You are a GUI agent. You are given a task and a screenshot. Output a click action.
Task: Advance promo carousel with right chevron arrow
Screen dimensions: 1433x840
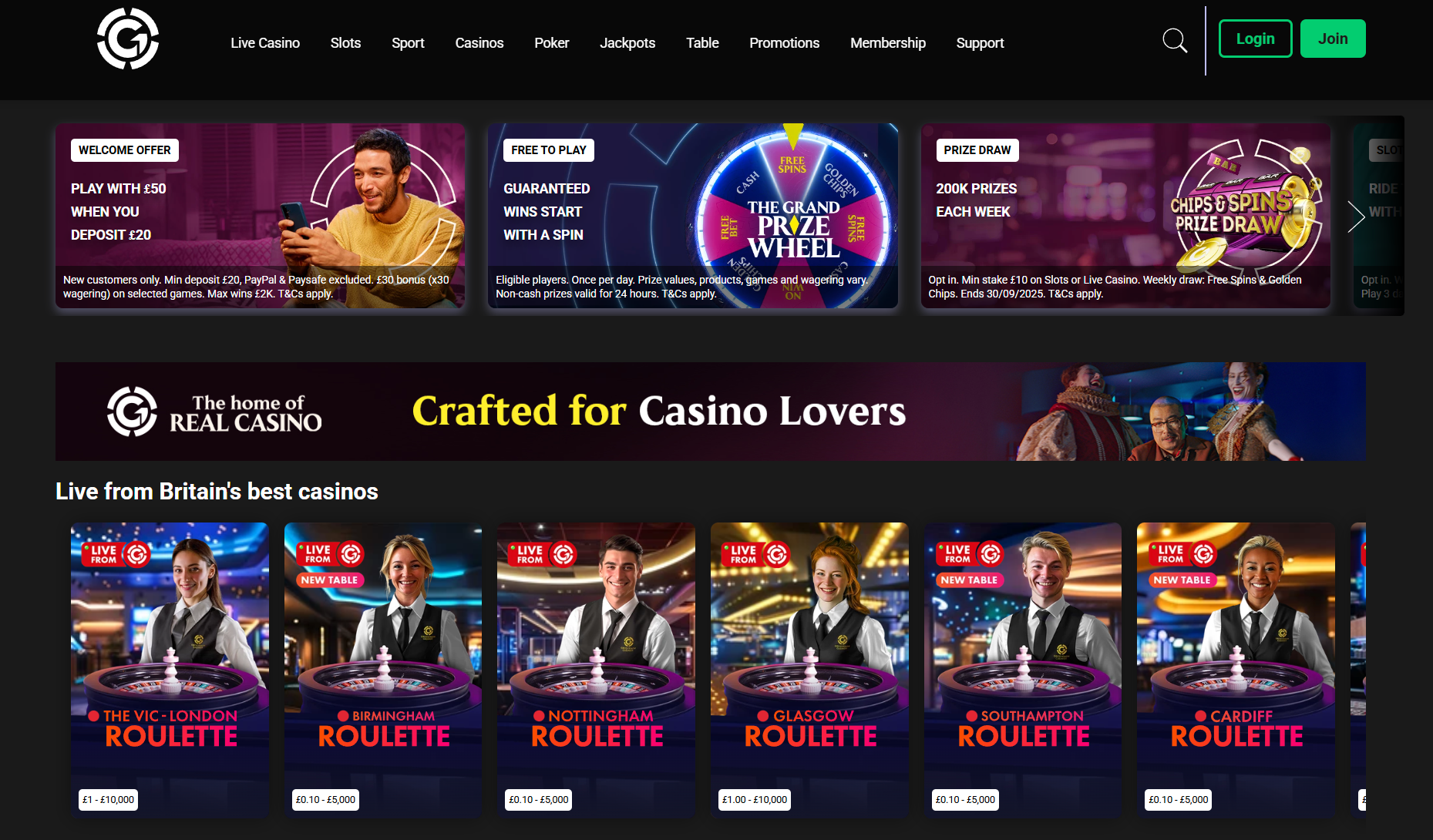coord(1356,216)
